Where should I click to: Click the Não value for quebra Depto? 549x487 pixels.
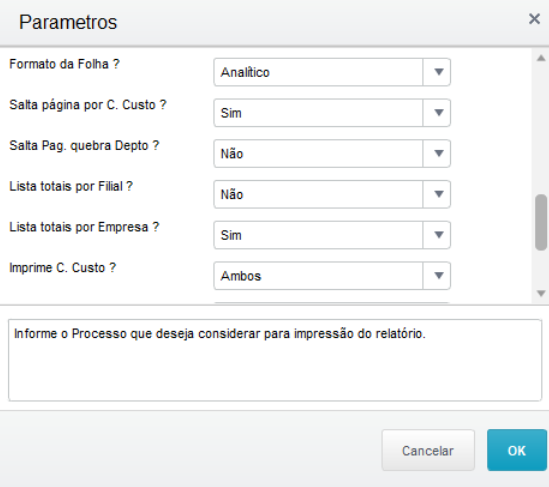pyautogui.click(x=232, y=154)
